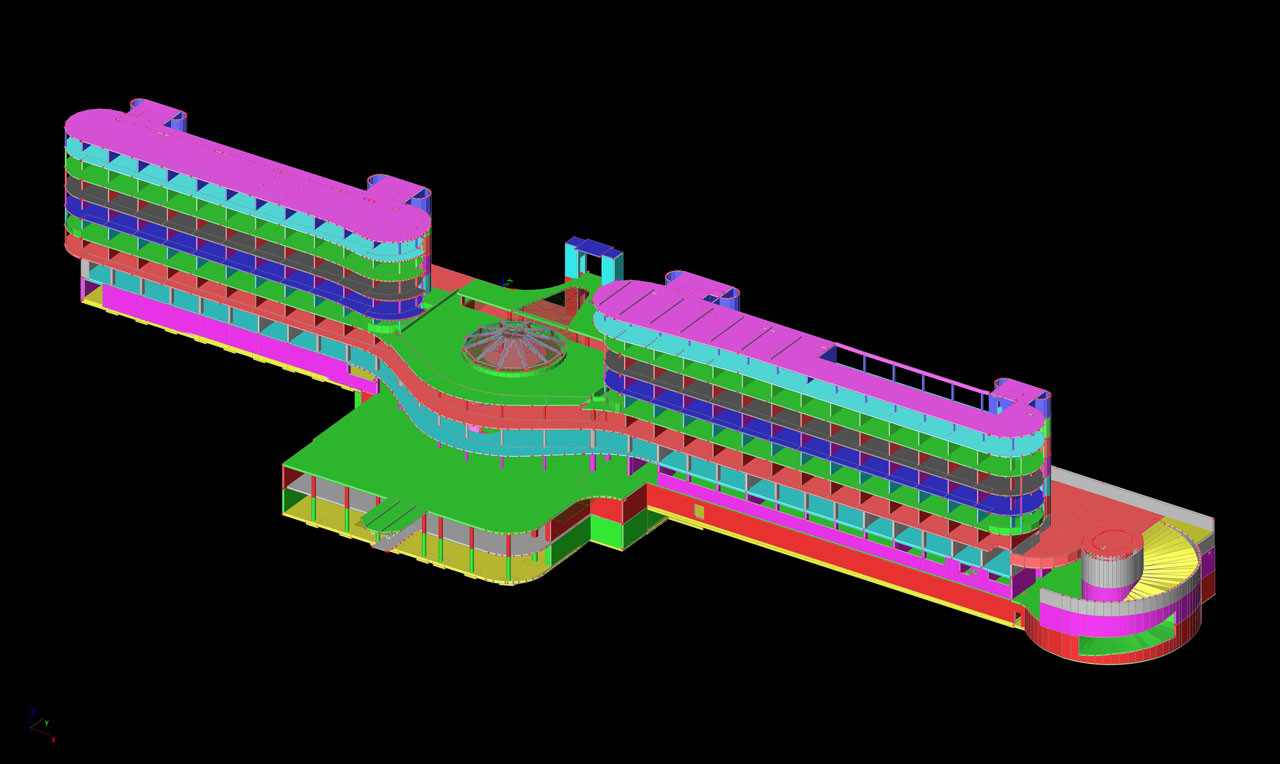Click the green Y axis label
1280x764 pixels.
click(47, 723)
